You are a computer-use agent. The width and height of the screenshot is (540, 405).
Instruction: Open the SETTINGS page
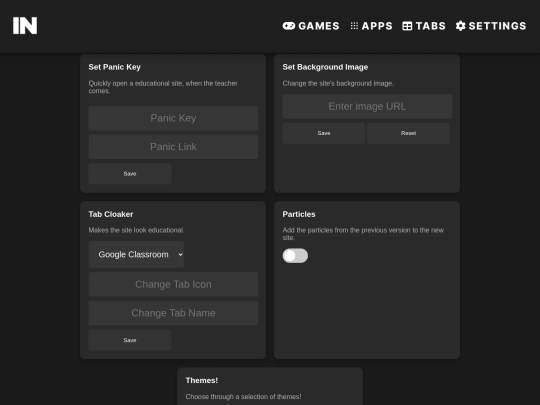[x=491, y=26]
